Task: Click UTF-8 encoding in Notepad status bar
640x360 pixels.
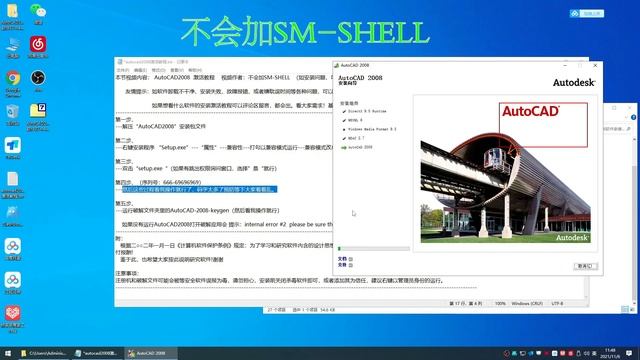Action: 557,304
